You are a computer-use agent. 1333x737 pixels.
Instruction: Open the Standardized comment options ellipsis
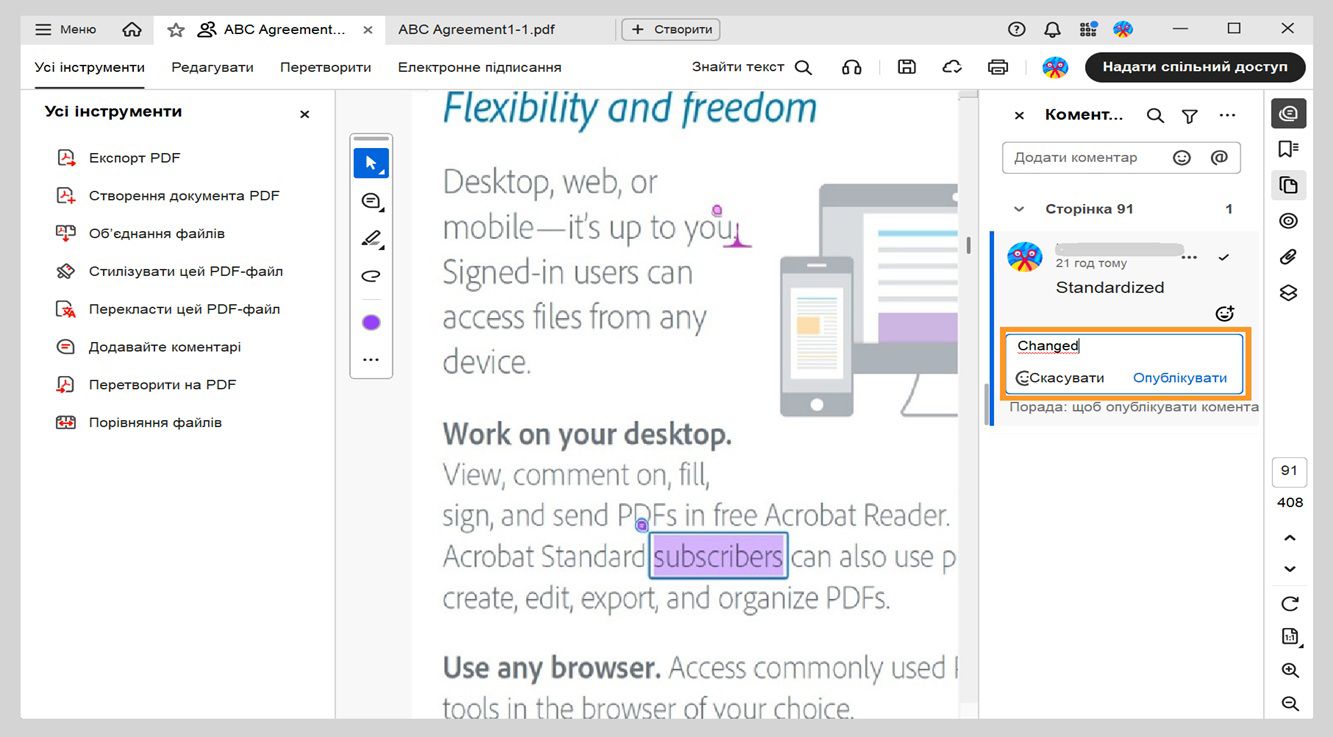(1189, 258)
